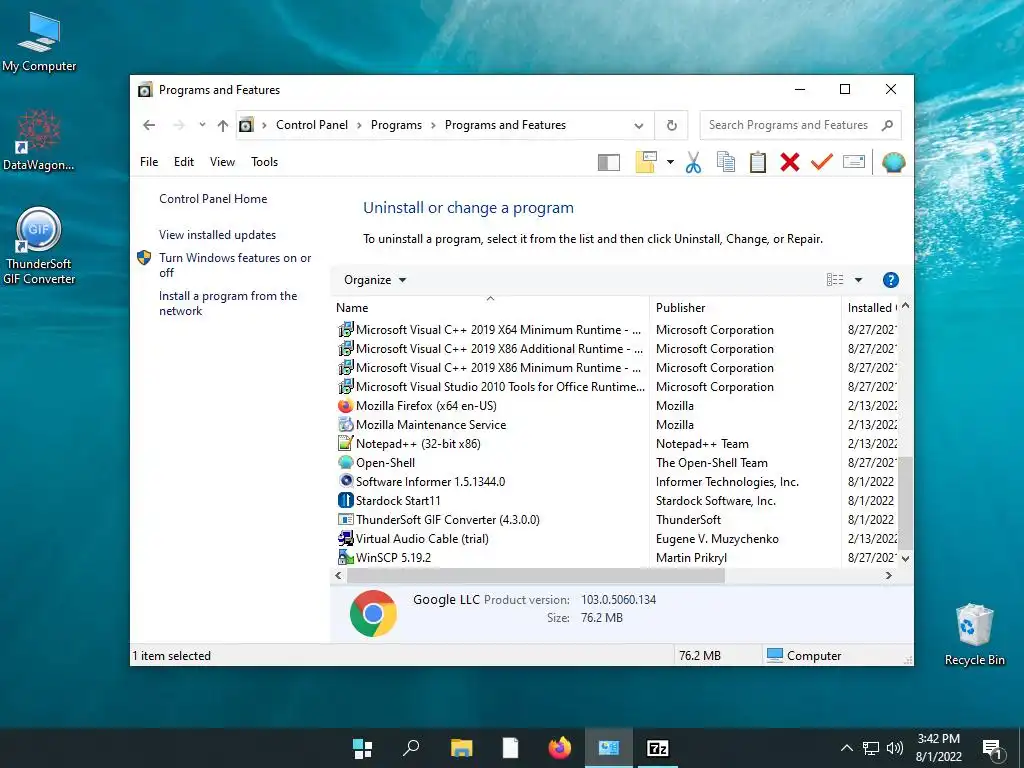Select Visual C++ 2019 X64 Minimum Runtime row

coord(616,330)
